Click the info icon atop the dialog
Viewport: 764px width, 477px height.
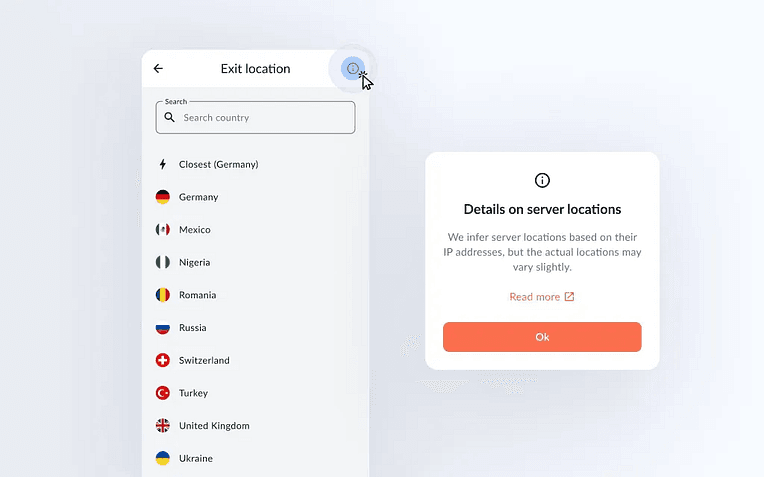[x=542, y=180]
